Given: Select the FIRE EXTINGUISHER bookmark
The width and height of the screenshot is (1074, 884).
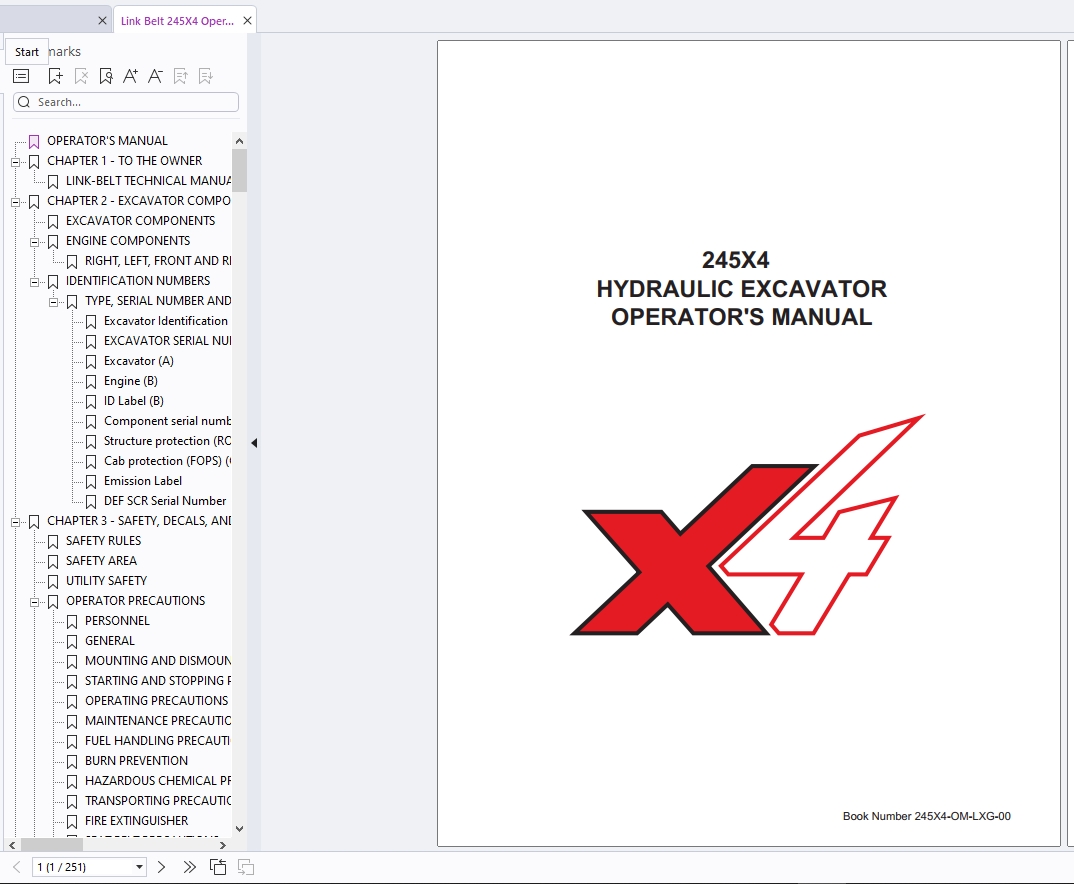Looking at the screenshot, I should [x=136, y=821].
